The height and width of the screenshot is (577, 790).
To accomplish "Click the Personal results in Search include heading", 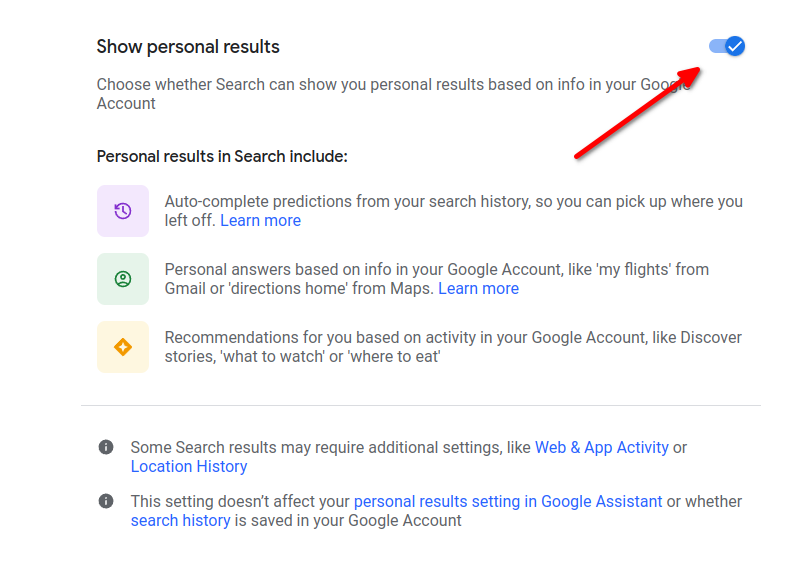I will pos(222,157).
